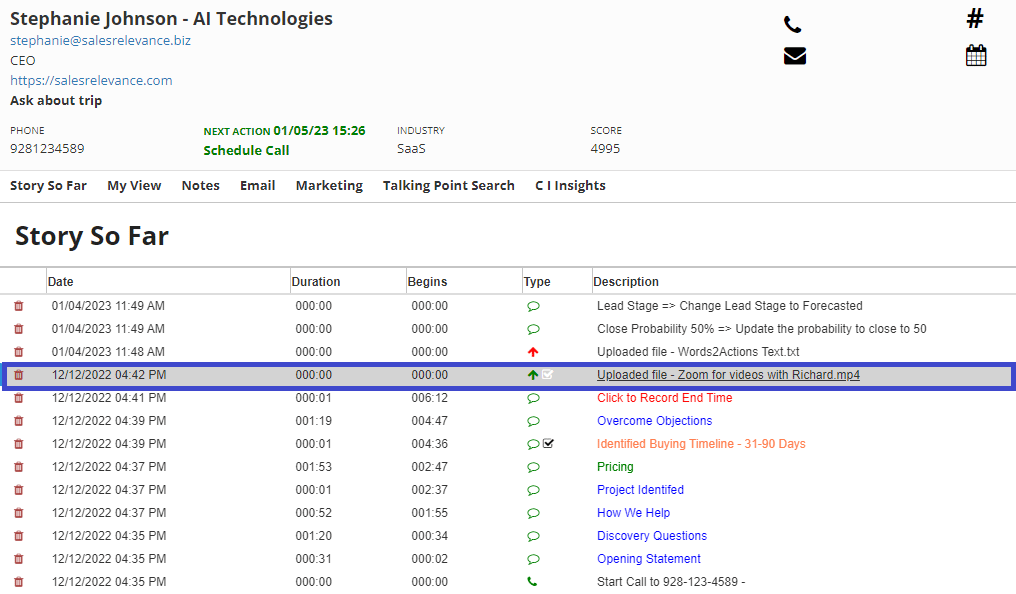1016x594 pixels.
Task: Click the hashtag icon
Action: 975,18
